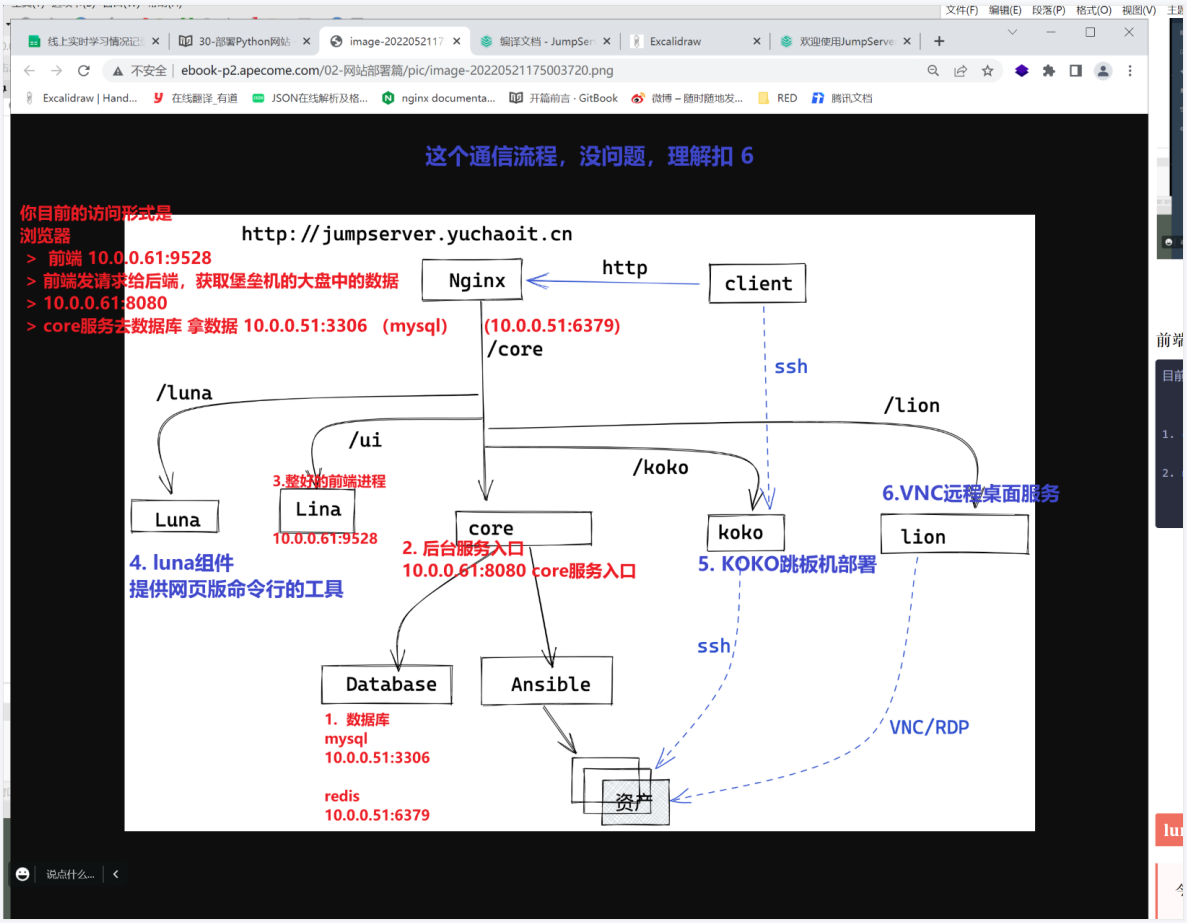Click the 编辑(E) menu in background window
This screenshot has height=923, width=1187.
click(1005, 10)
